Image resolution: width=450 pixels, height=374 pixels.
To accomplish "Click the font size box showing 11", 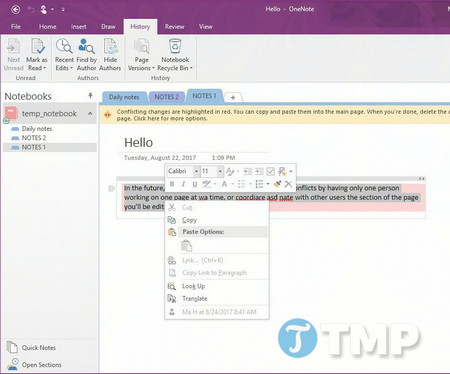I will [x=209, y=171].
